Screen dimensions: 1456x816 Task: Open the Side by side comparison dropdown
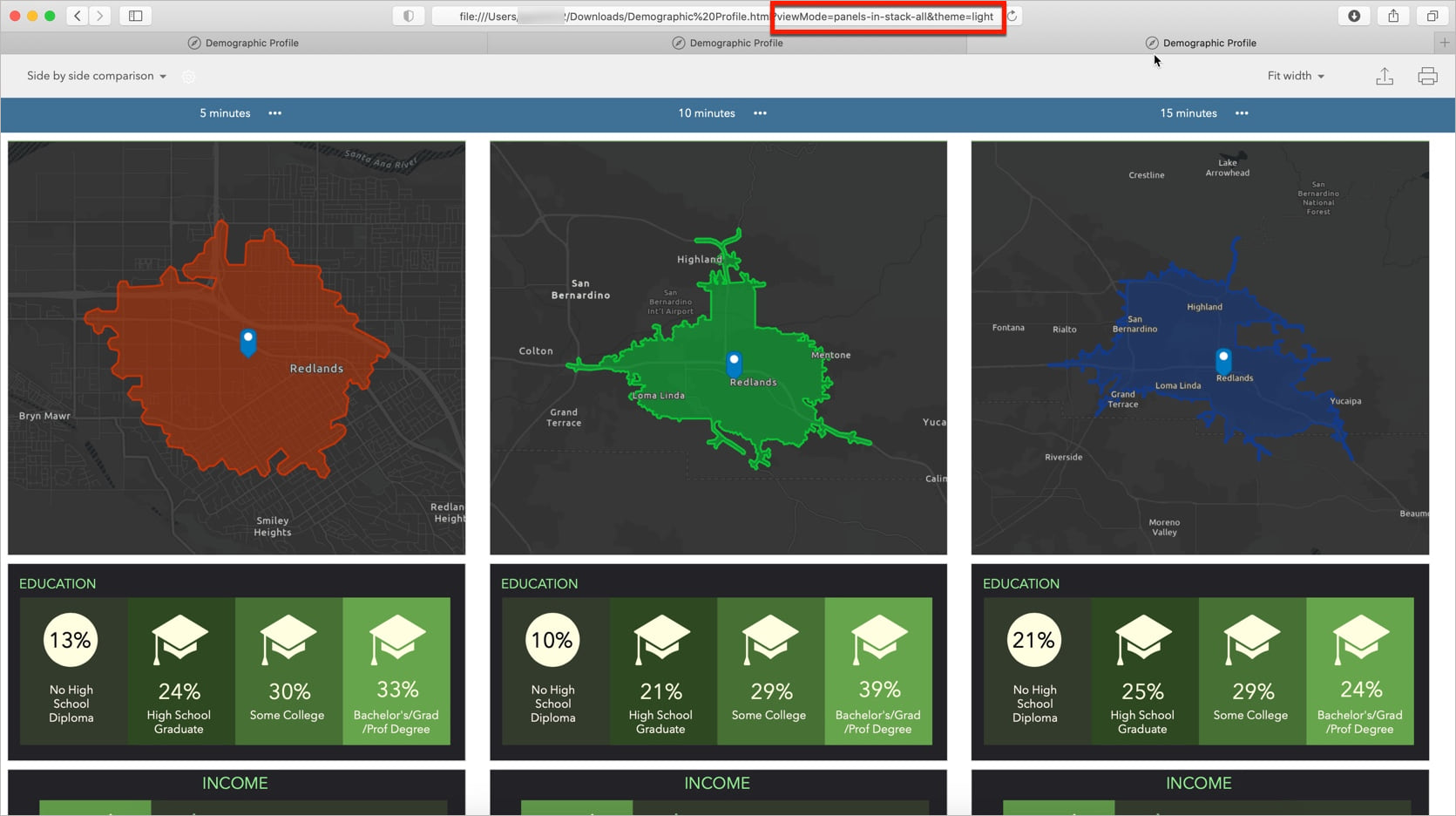tap(95, 76)
